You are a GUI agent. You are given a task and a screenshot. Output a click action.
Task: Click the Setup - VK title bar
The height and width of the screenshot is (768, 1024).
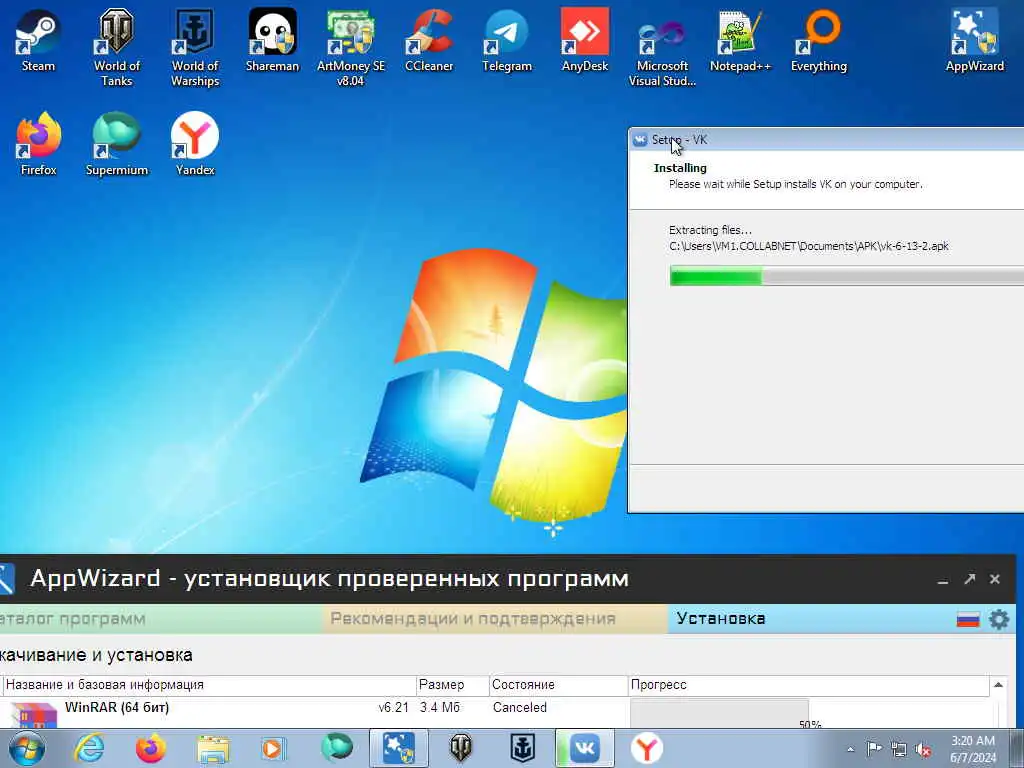(827, 140)
